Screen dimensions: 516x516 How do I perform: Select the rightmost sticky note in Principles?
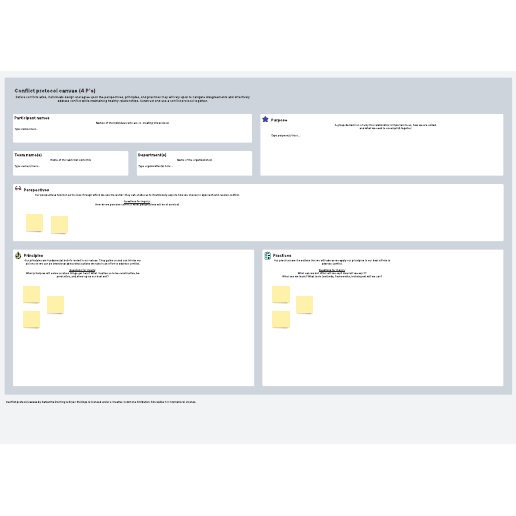click(55, 305)
